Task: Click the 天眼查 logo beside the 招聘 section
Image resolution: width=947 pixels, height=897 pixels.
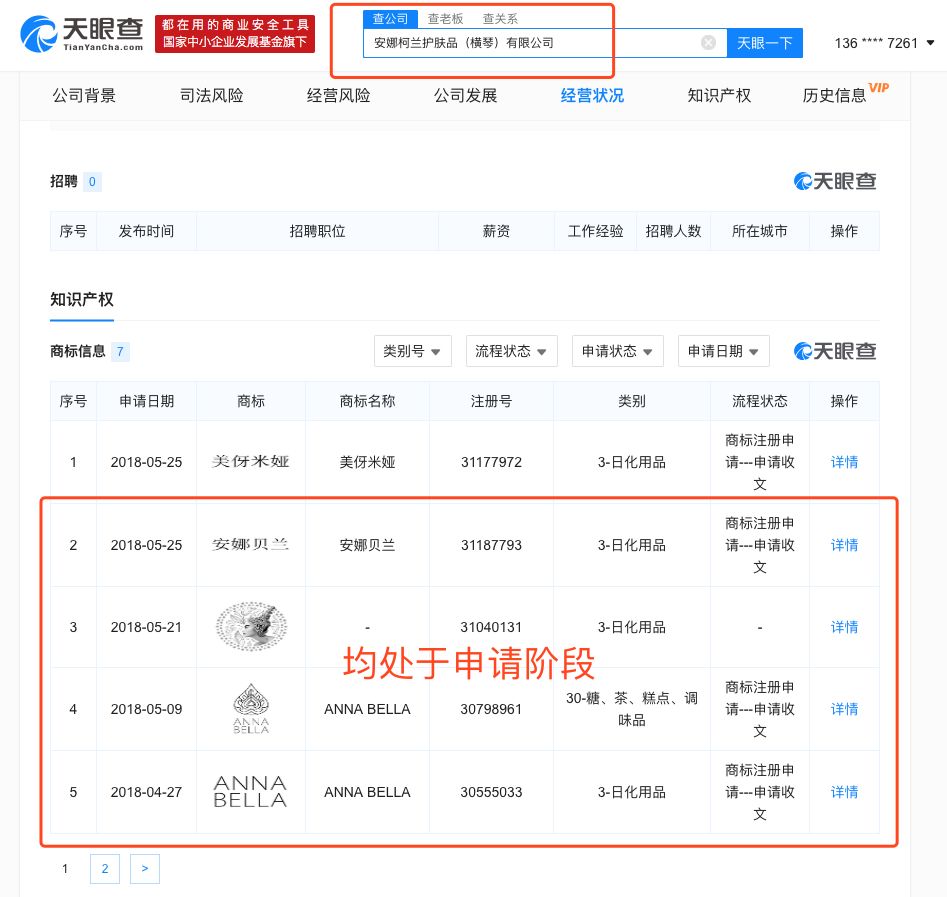Action: coord(834,181)
